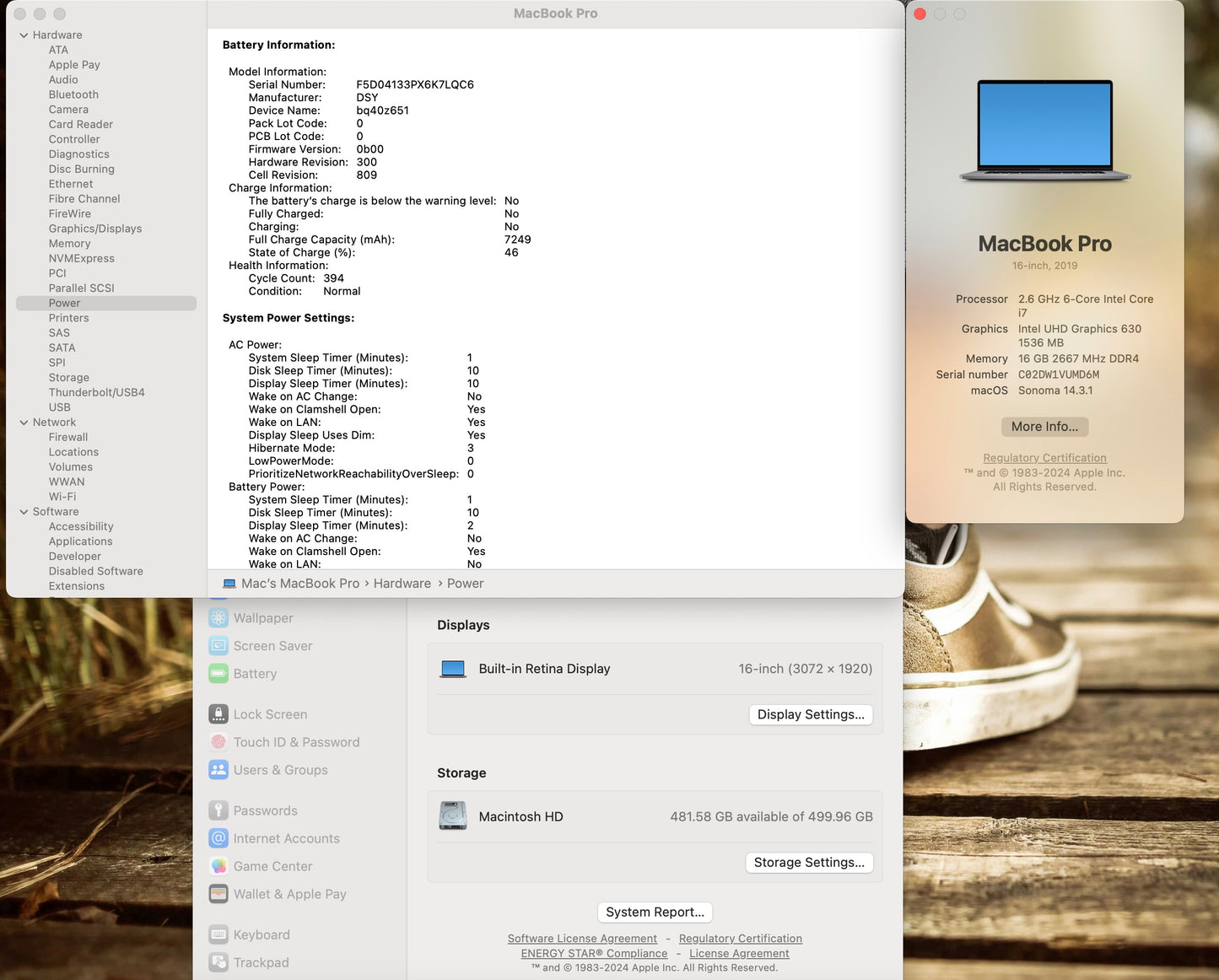Collapse the Software section chevron
The image size is (1219, 980).
tap(24, 512)
